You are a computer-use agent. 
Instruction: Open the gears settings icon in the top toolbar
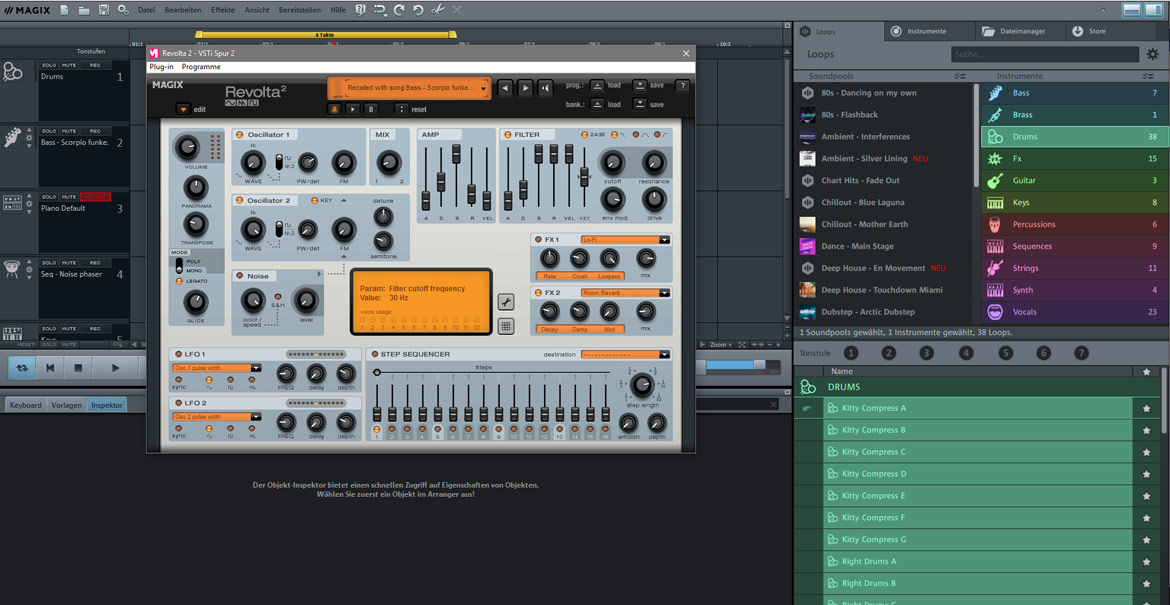click(124, 10)
